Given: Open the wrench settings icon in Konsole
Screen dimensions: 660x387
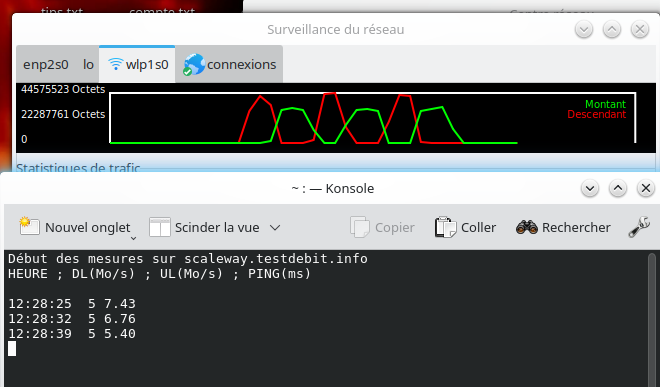Looking at the screenshot, I should [639, 227].
